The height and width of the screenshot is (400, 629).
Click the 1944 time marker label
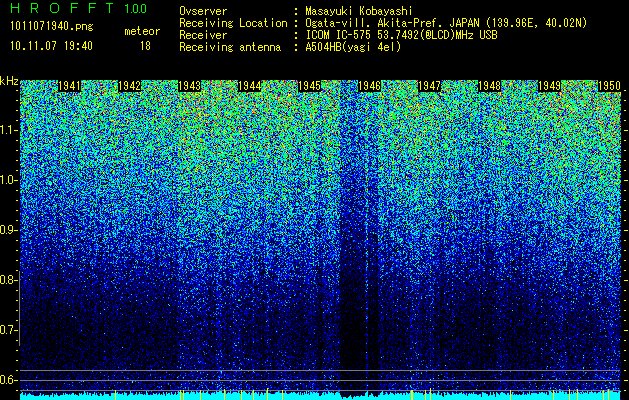coord(250,86)
